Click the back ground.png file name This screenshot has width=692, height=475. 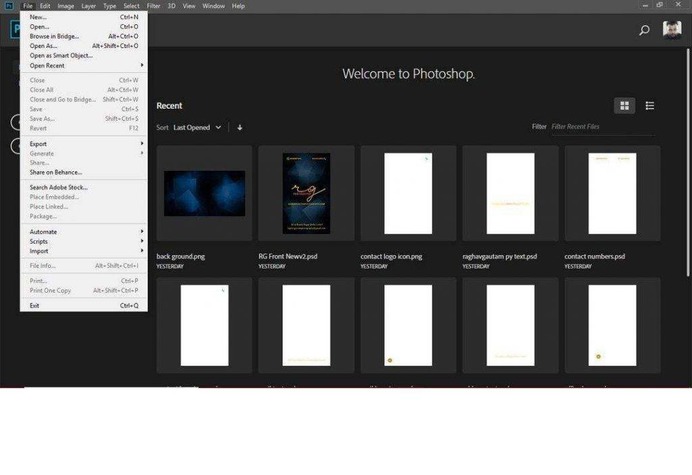[x=181, y=256]
